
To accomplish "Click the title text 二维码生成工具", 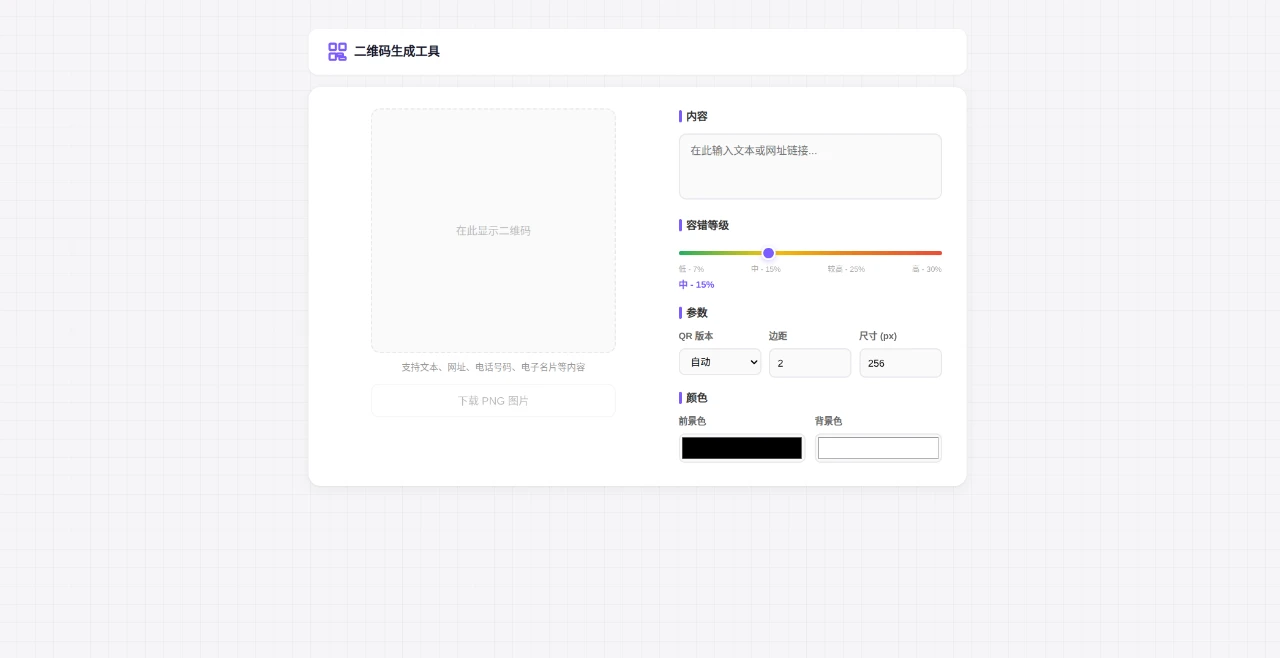I will [397, 52].
